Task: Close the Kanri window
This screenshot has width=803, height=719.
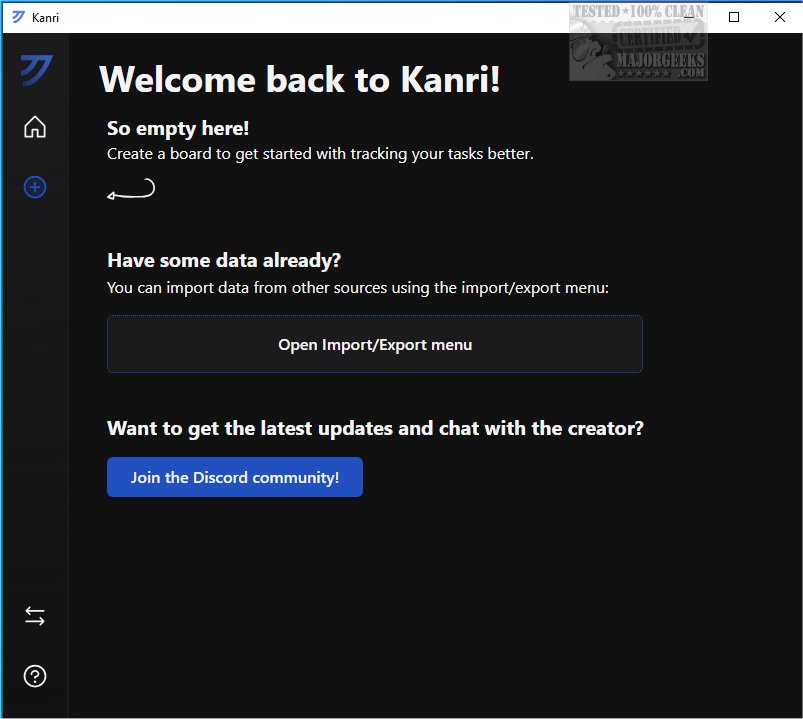Action: tap(779, 17)
